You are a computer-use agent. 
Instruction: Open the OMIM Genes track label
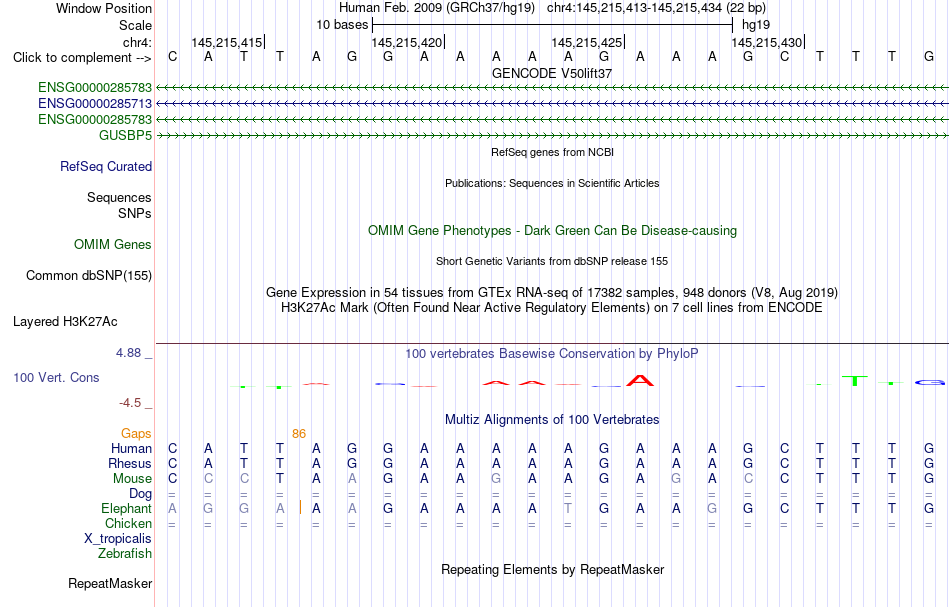[x=113, y=245]
